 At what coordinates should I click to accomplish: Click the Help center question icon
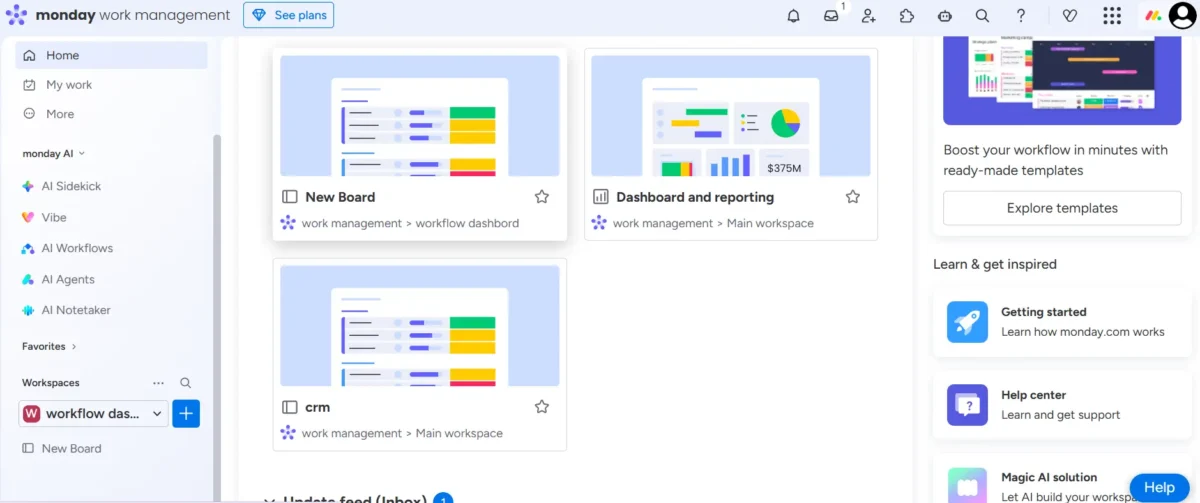point(967,405)
